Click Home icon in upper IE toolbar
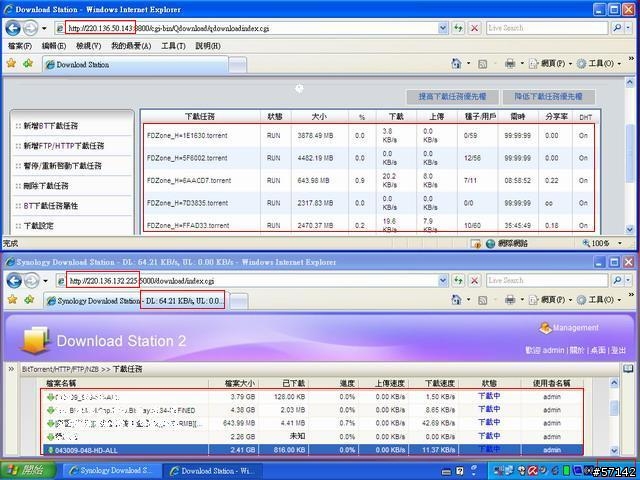The height and width of the screenshot is (480, 640). 456,63
